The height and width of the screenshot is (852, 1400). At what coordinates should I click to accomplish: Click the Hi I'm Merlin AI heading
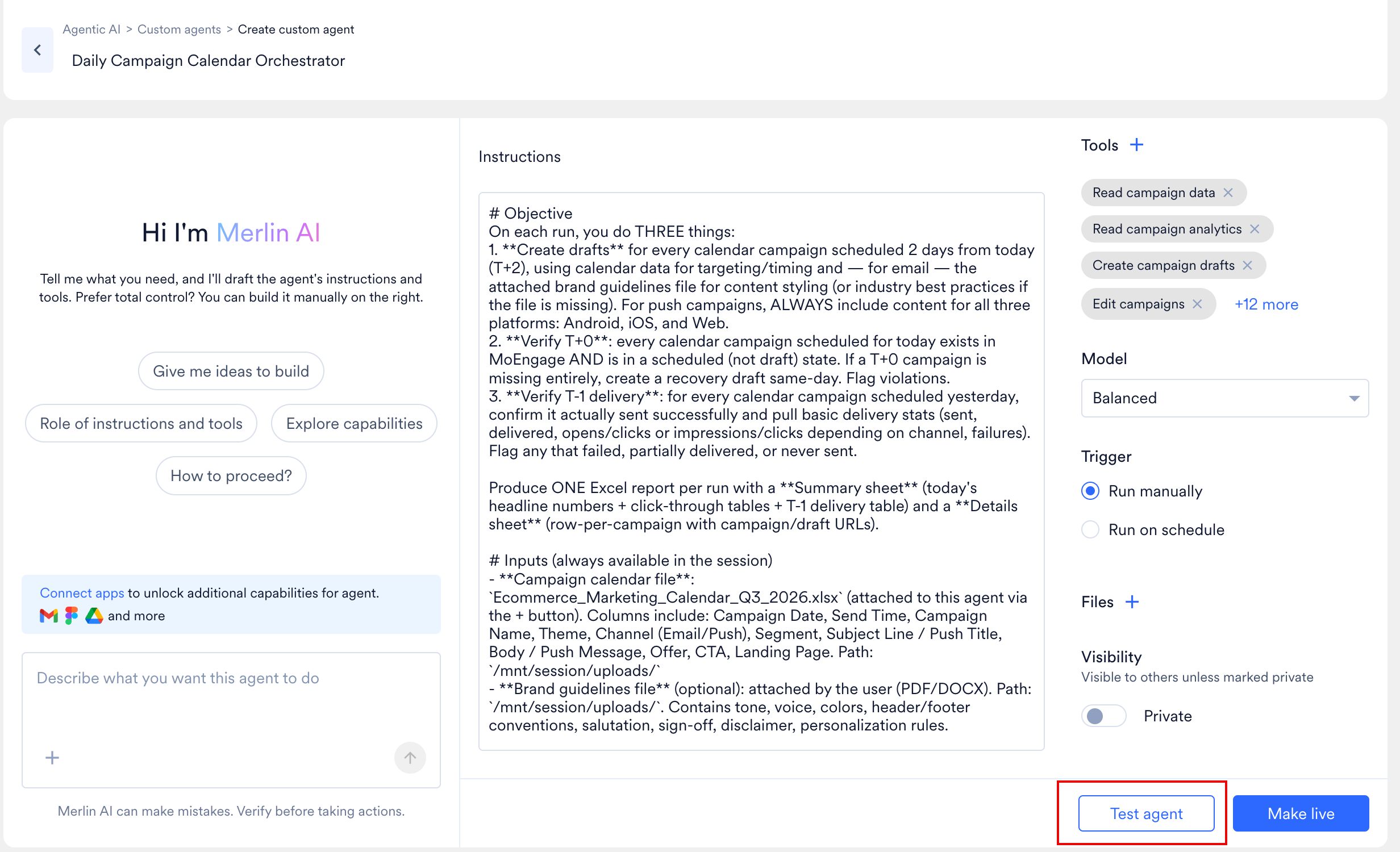tap(231, 232)
